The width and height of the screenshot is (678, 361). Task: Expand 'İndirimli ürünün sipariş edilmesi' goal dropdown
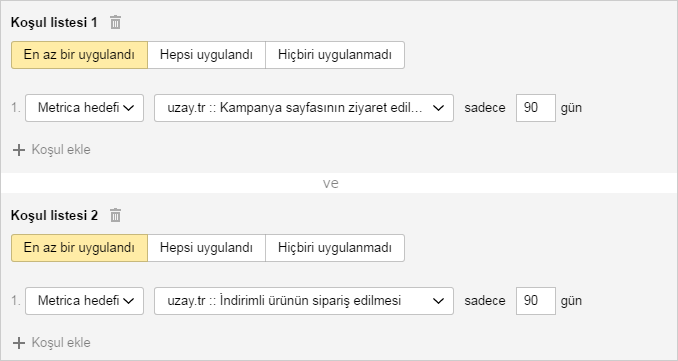click(x=304, y=300)
